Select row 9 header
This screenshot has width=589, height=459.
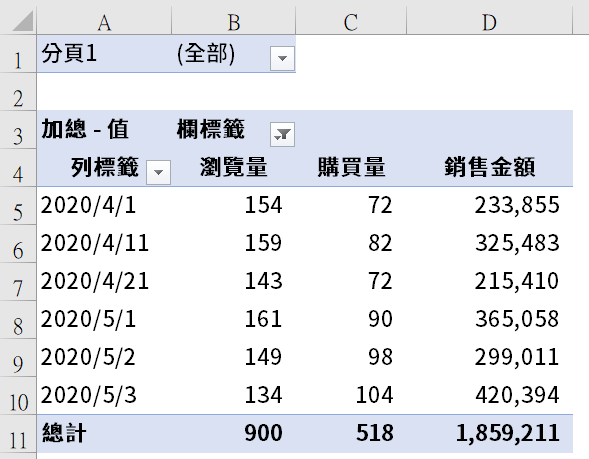(18, 358)
